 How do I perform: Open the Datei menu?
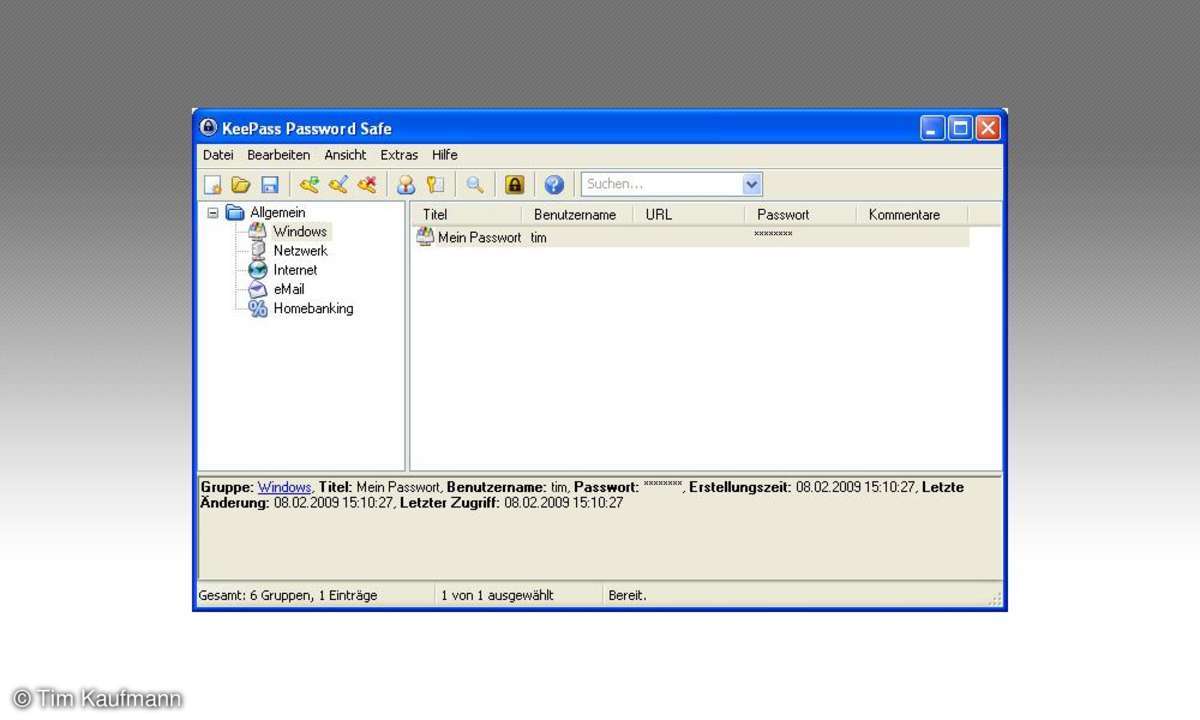[x=218, y=155]
